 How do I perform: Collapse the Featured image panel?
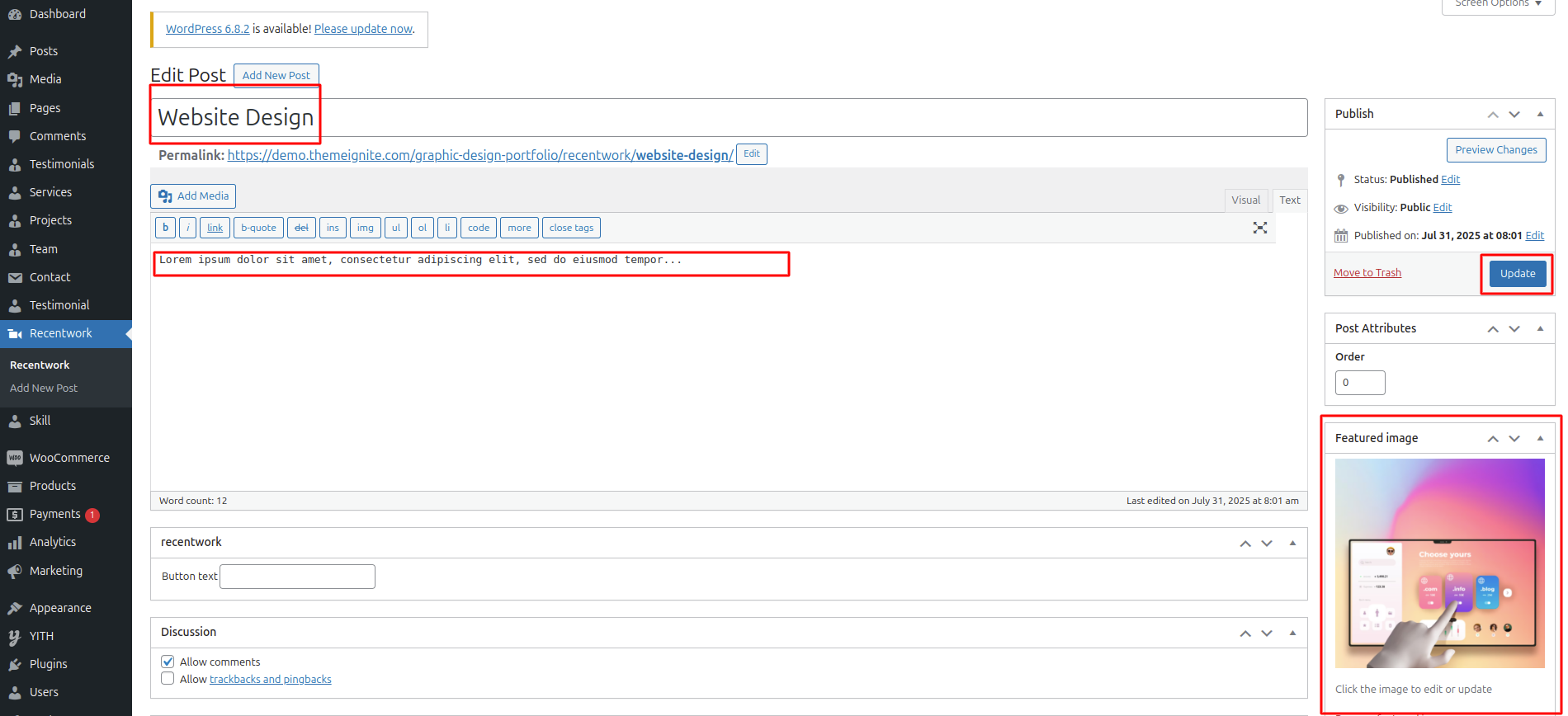point(1540,438)
